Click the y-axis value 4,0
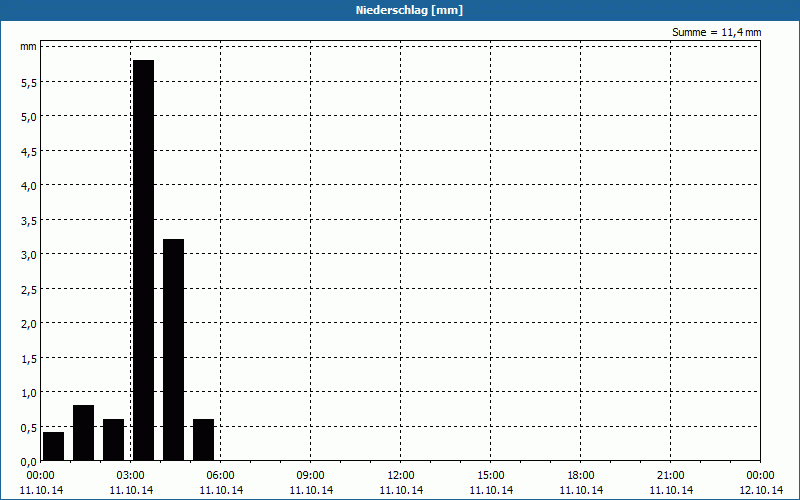 29,186
